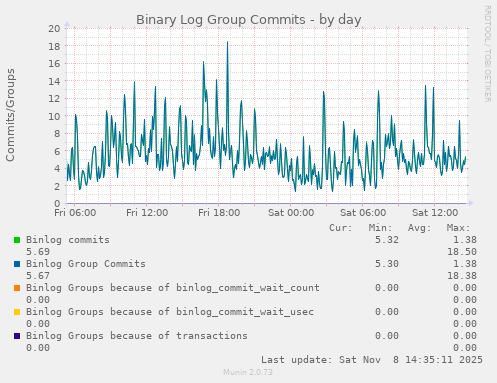Click the Munin 2.0.73 footer text
497x383 pixels.
click(248, 372)
